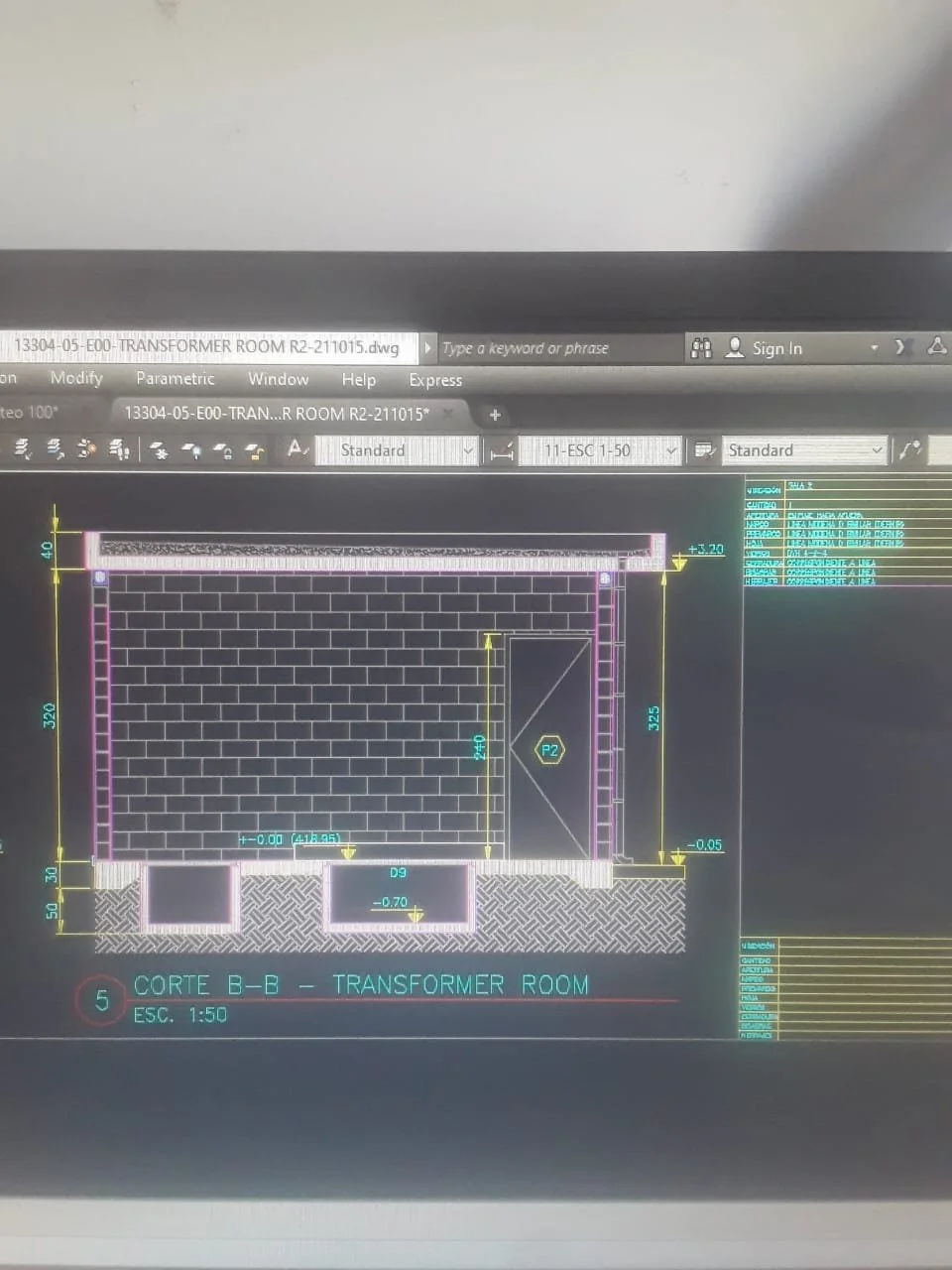Click the binoculars search icon
Screen dimensions: 952x1270
pos(701,347)
